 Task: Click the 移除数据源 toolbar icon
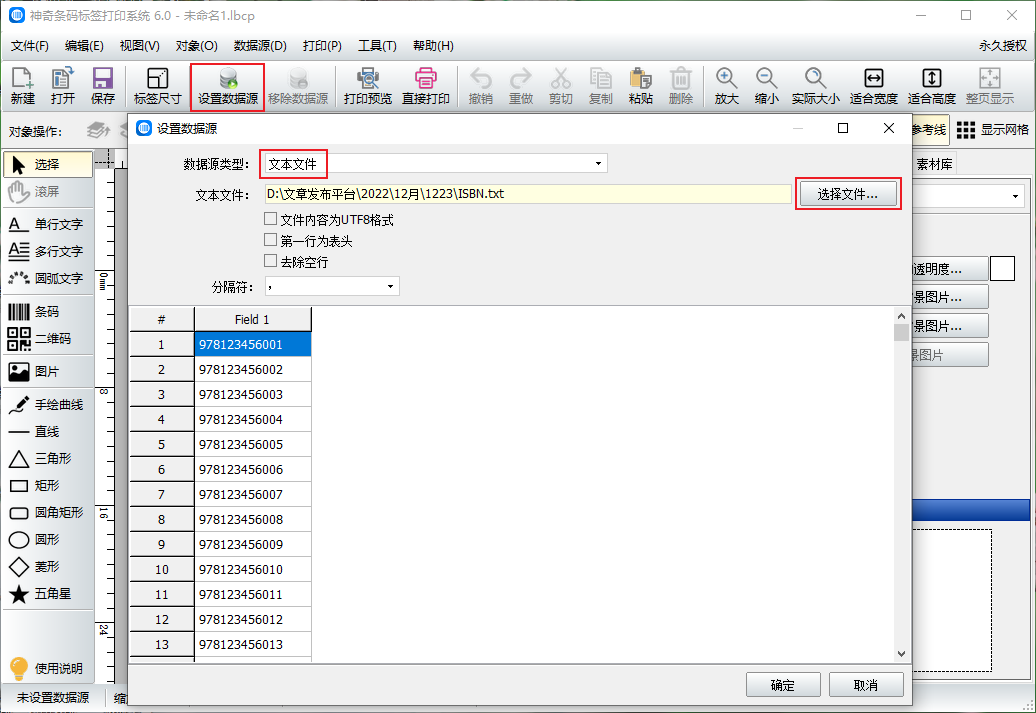pyautogui.click(x=298, y=86)
